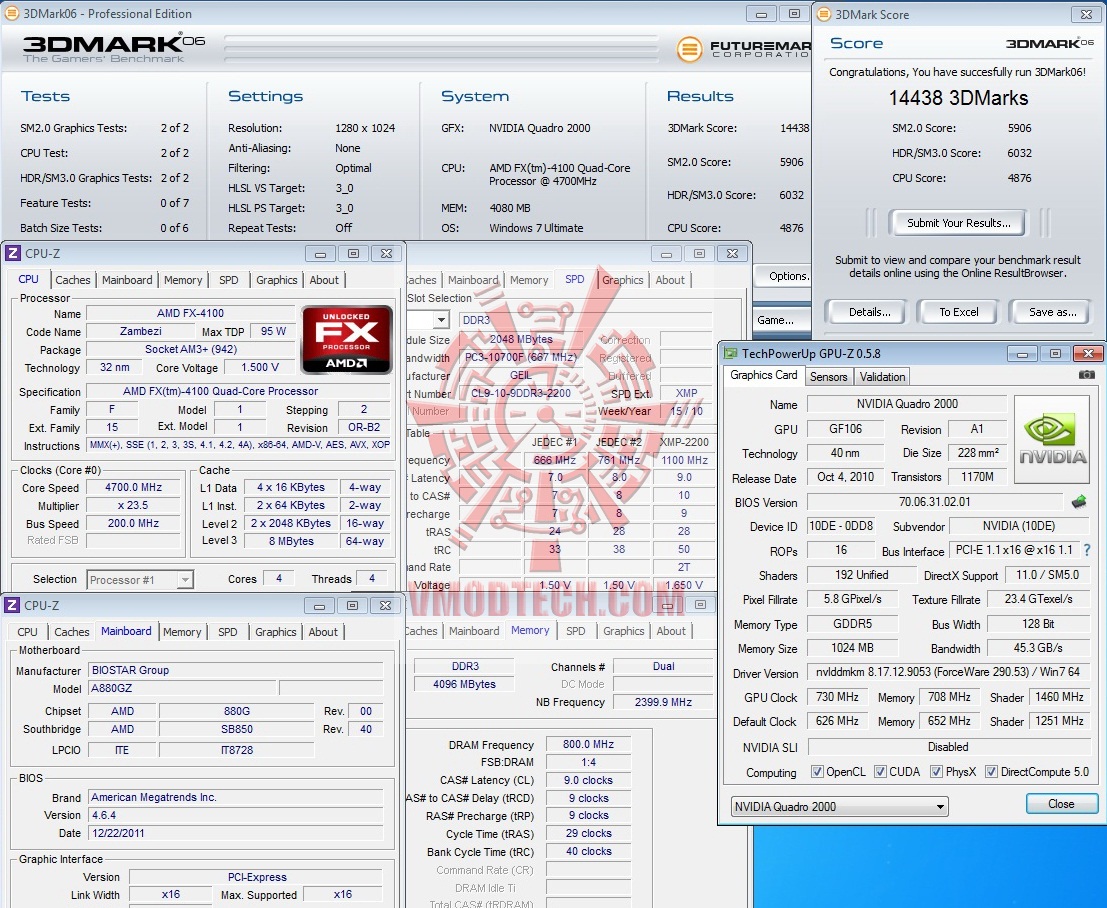This screenshot has height=908, width=1107.
Task: Click the 3DMark Score window title icon
Action: [x=823, y=14]
